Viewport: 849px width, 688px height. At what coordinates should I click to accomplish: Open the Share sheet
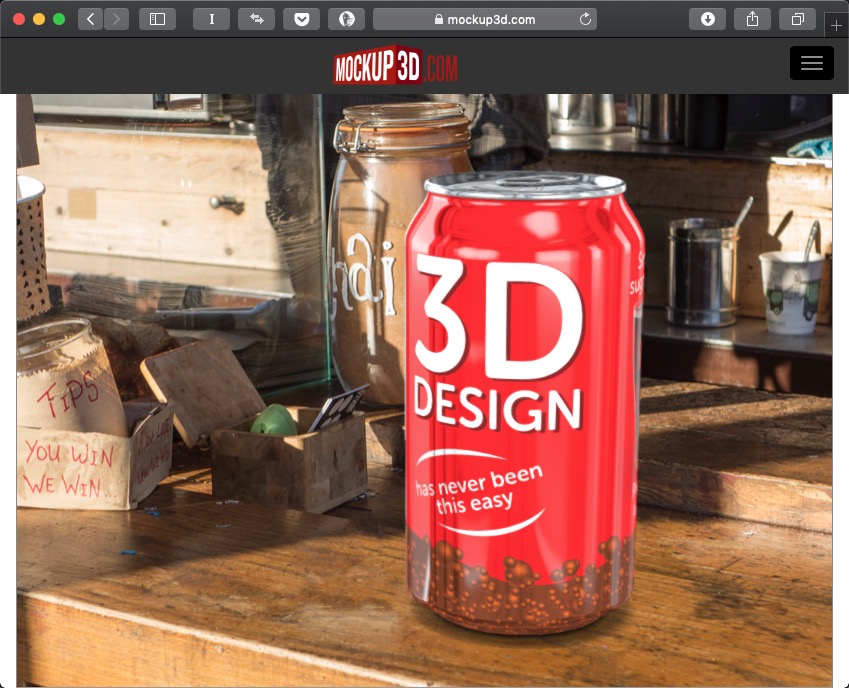coord(751,17)
